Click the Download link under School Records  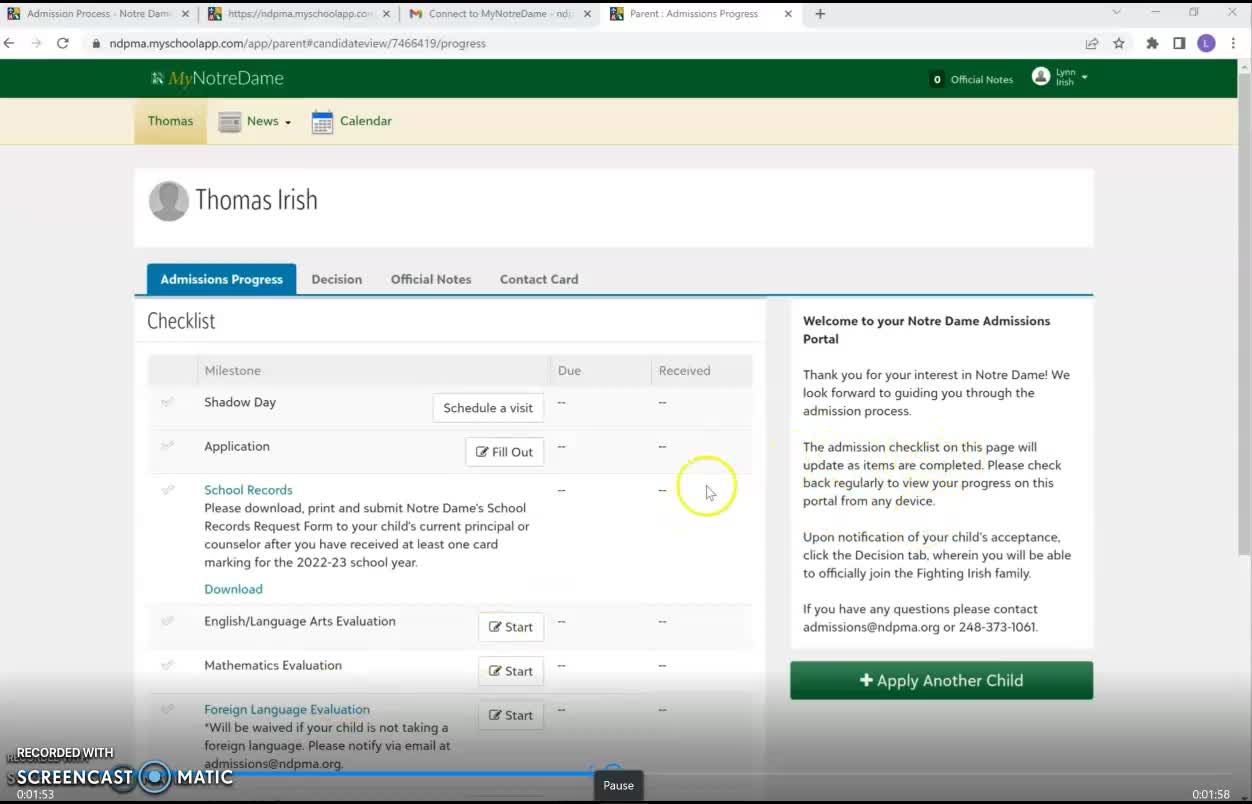[233, 589]
